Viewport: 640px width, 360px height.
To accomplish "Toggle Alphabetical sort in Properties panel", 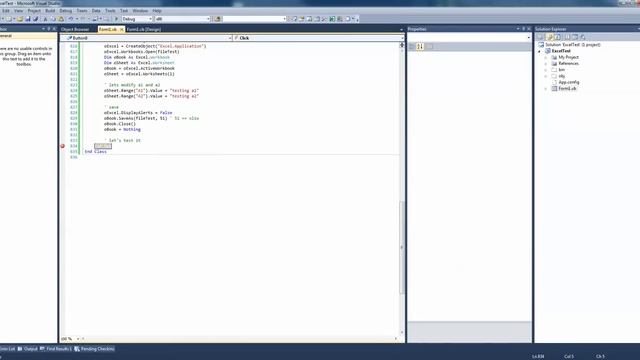I will coord(420,47).
